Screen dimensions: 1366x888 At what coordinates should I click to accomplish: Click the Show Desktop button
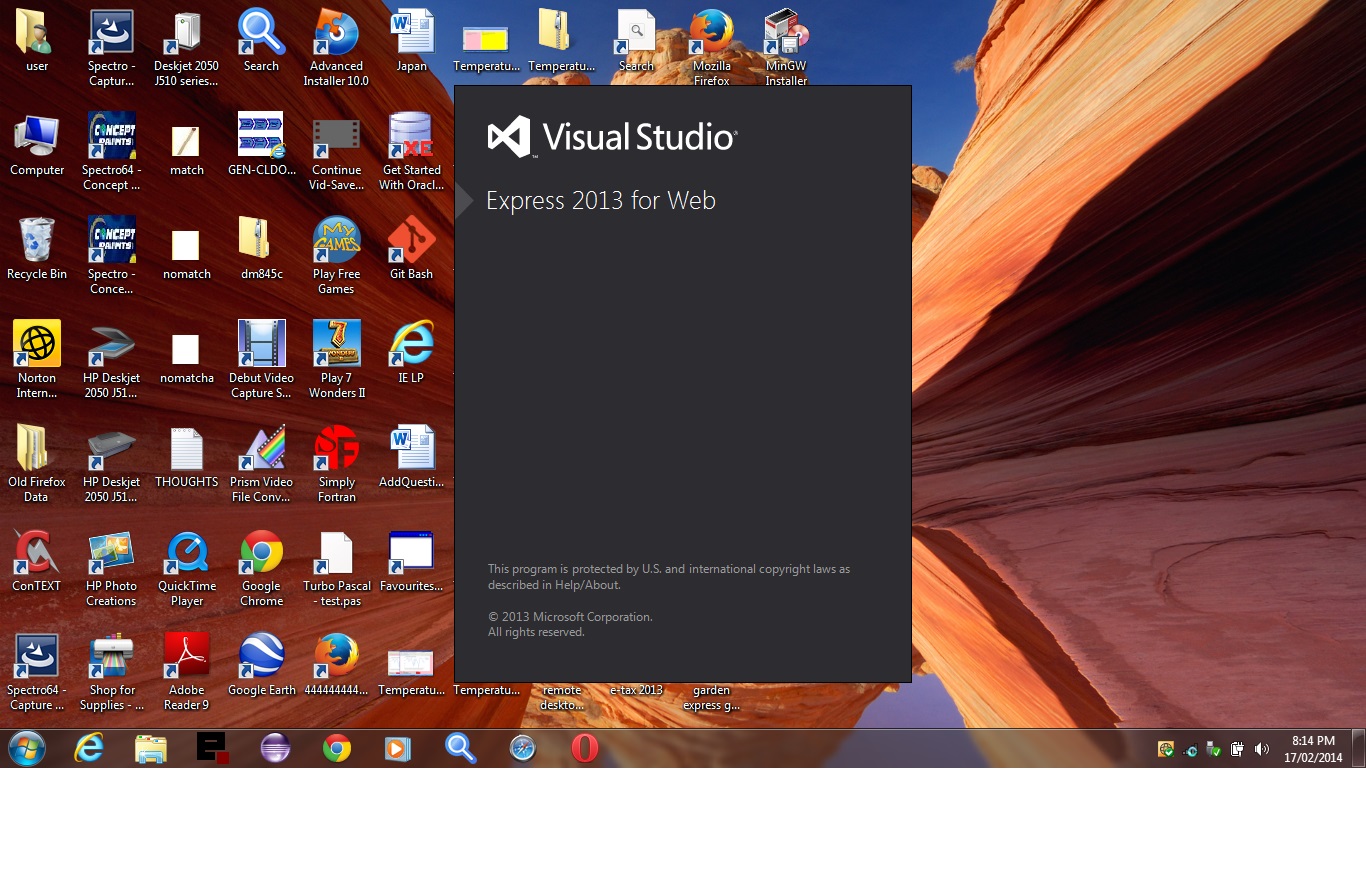click(x=1359, y=748)
